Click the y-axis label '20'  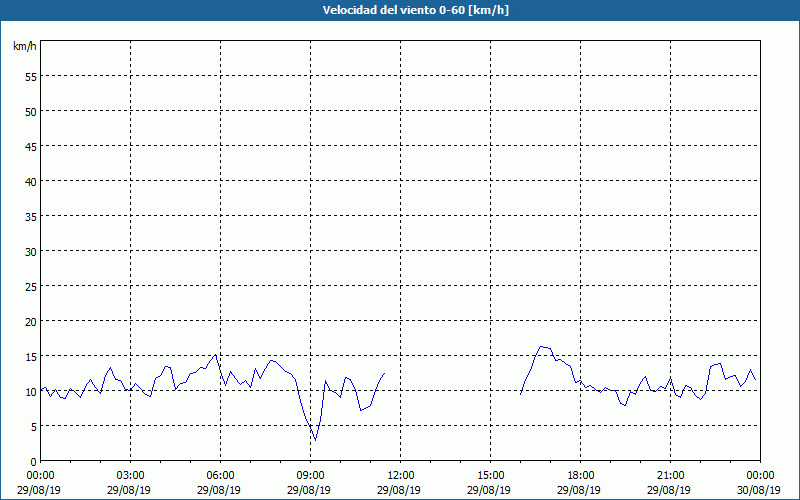[31, 322]
